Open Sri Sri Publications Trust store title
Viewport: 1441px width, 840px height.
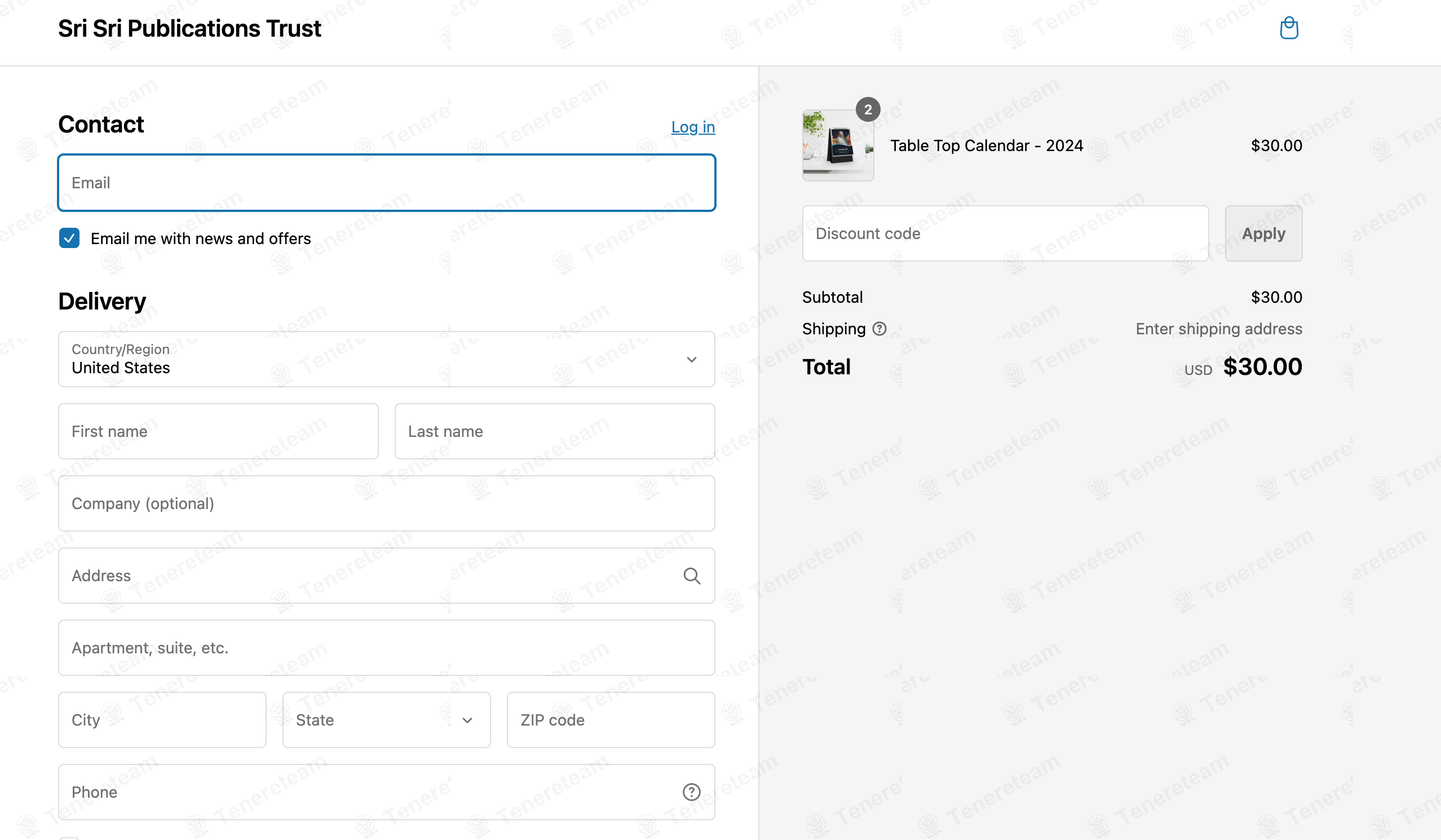(x=190, y=29)
